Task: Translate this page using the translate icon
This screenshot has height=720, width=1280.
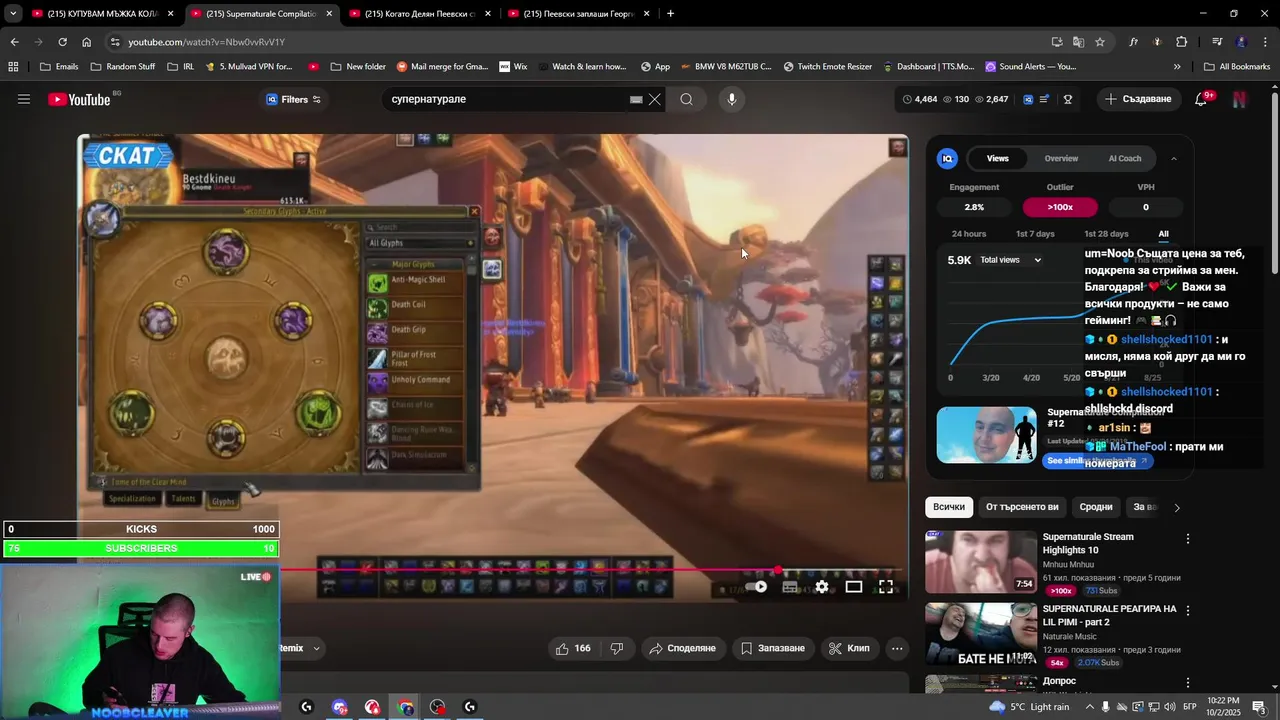Action: [1078, 42]
